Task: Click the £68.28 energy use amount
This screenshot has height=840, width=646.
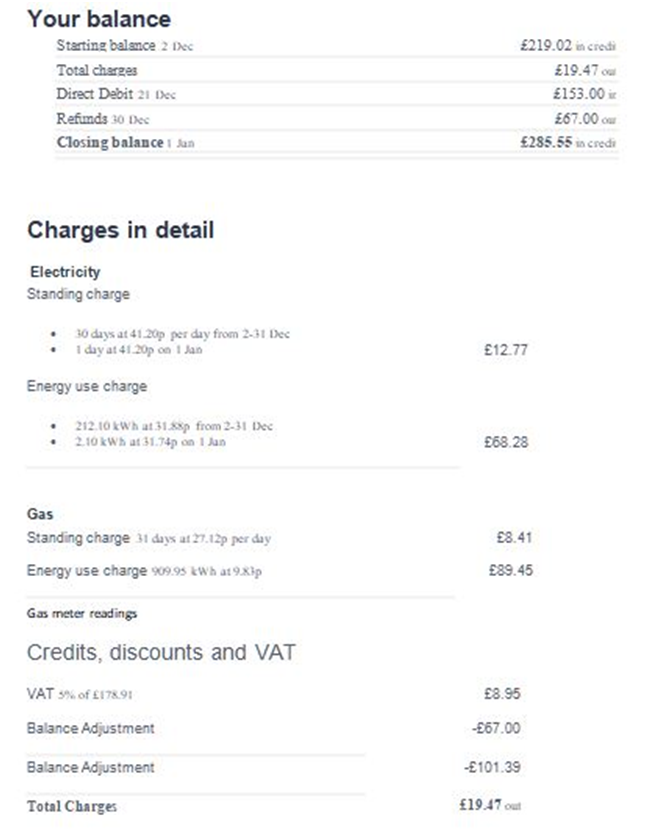Action: point(506,442)
